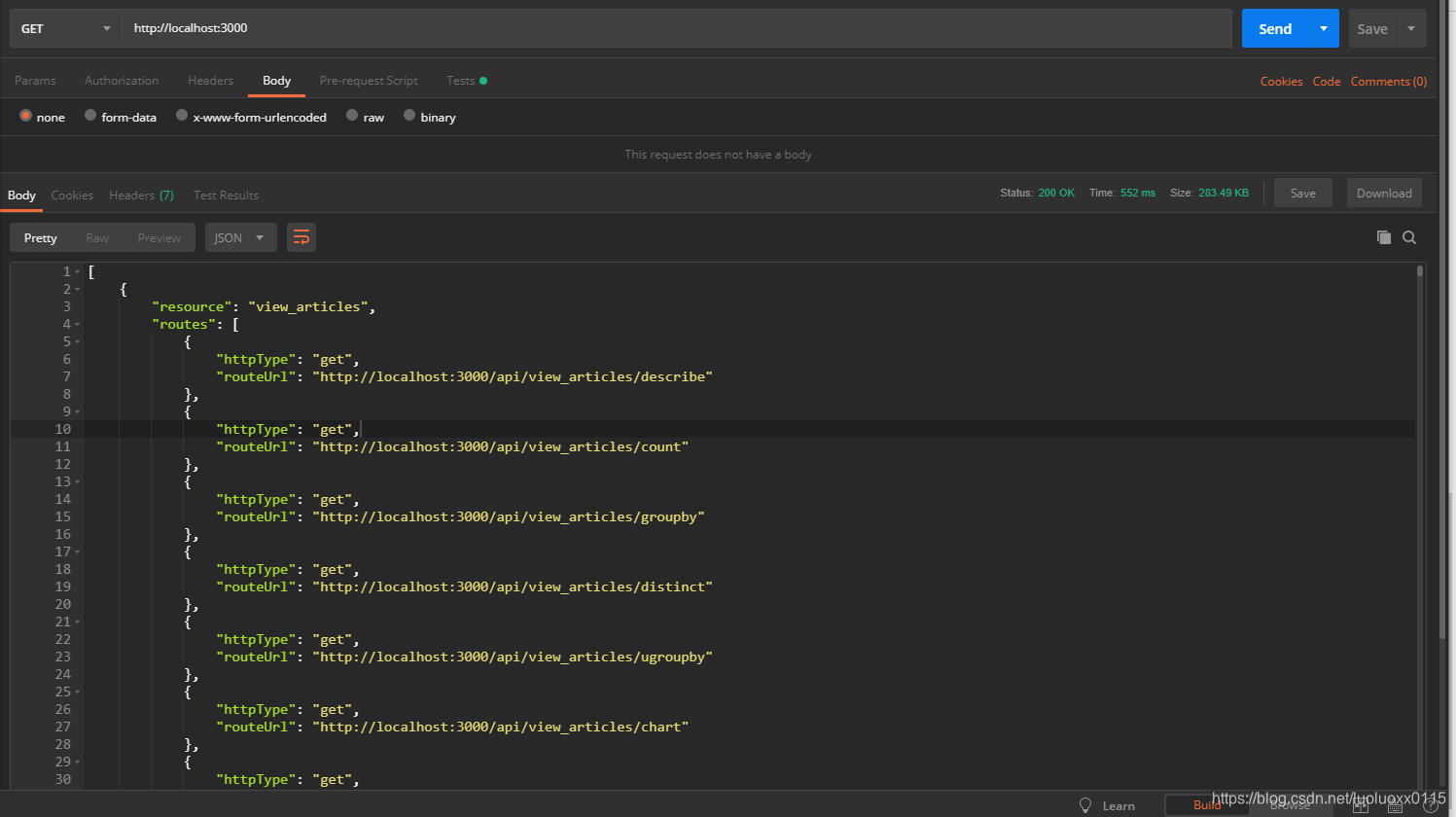Viewport: 1456px width, 817px height.
Task: Select the raw body type radio
Action: (x=352, y=116)
